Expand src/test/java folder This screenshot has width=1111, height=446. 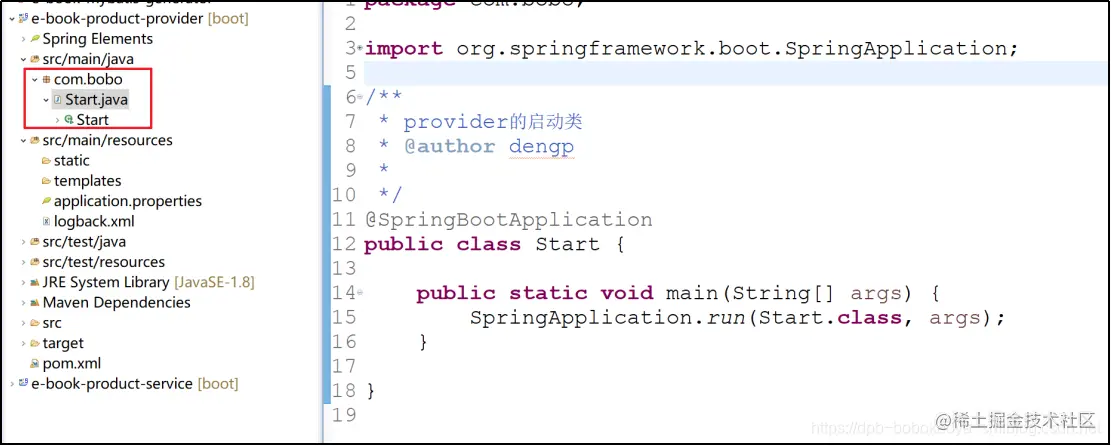tap(24, 242)
